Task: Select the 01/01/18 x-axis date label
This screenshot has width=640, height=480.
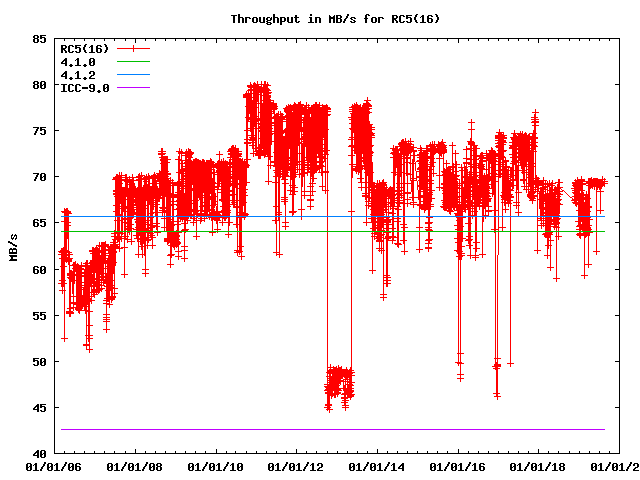Action: tap(539, 466)
